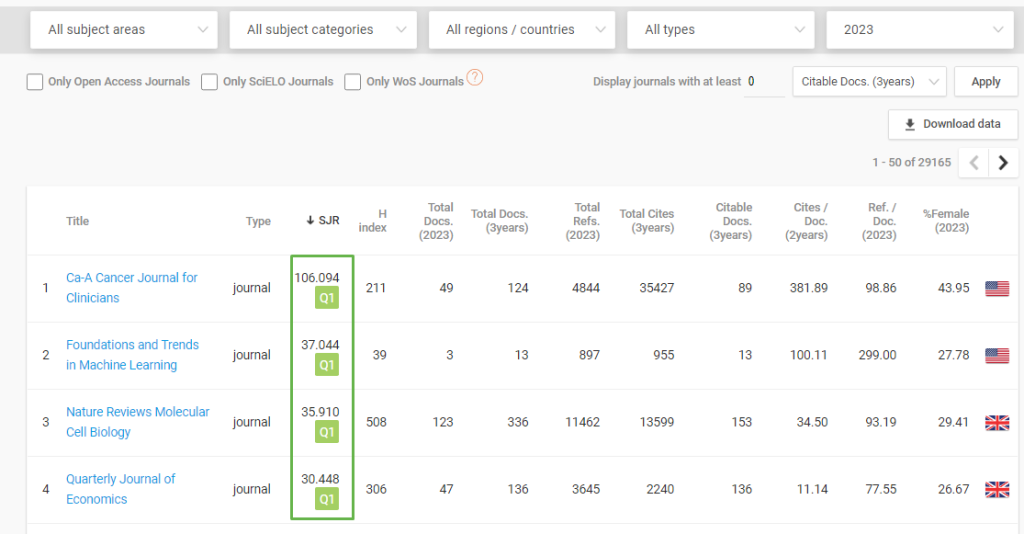This screenshot has height=534, width=1024.
Task: Click the SJR value 30.448
Action: 320,479
